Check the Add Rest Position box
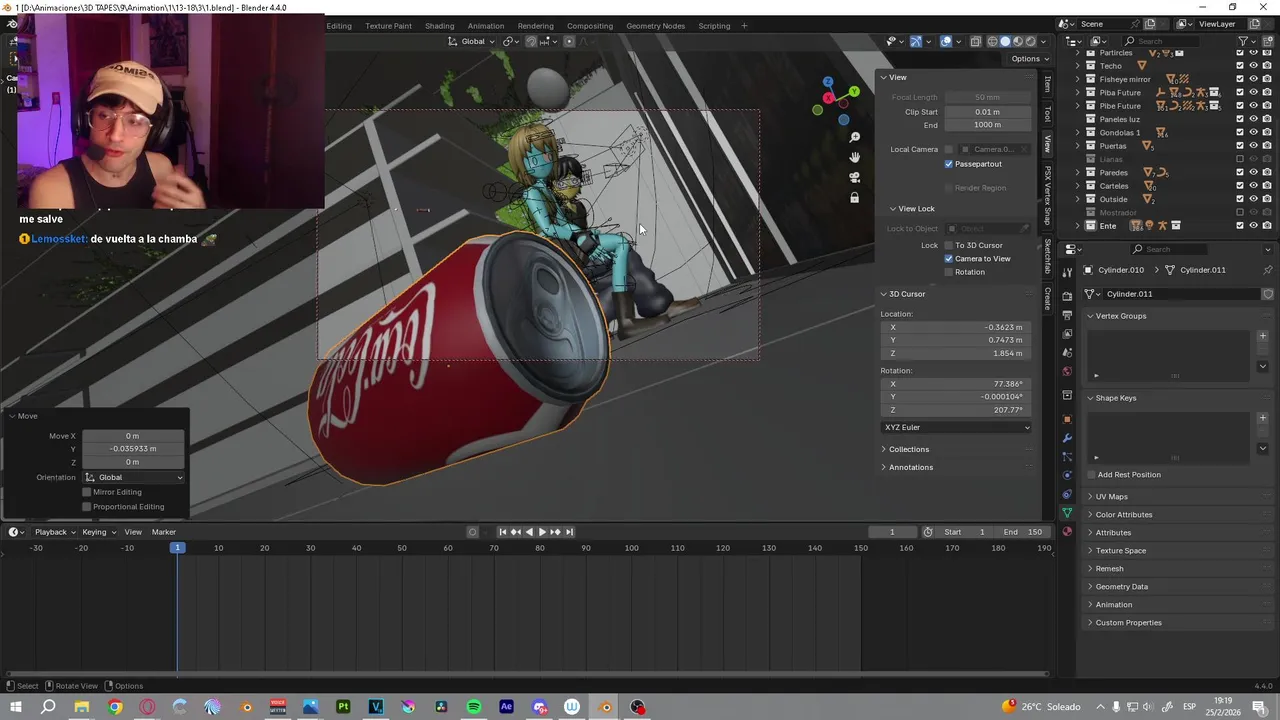The width and height of the screenshot is (1280, 720). tap(1091, 475)
